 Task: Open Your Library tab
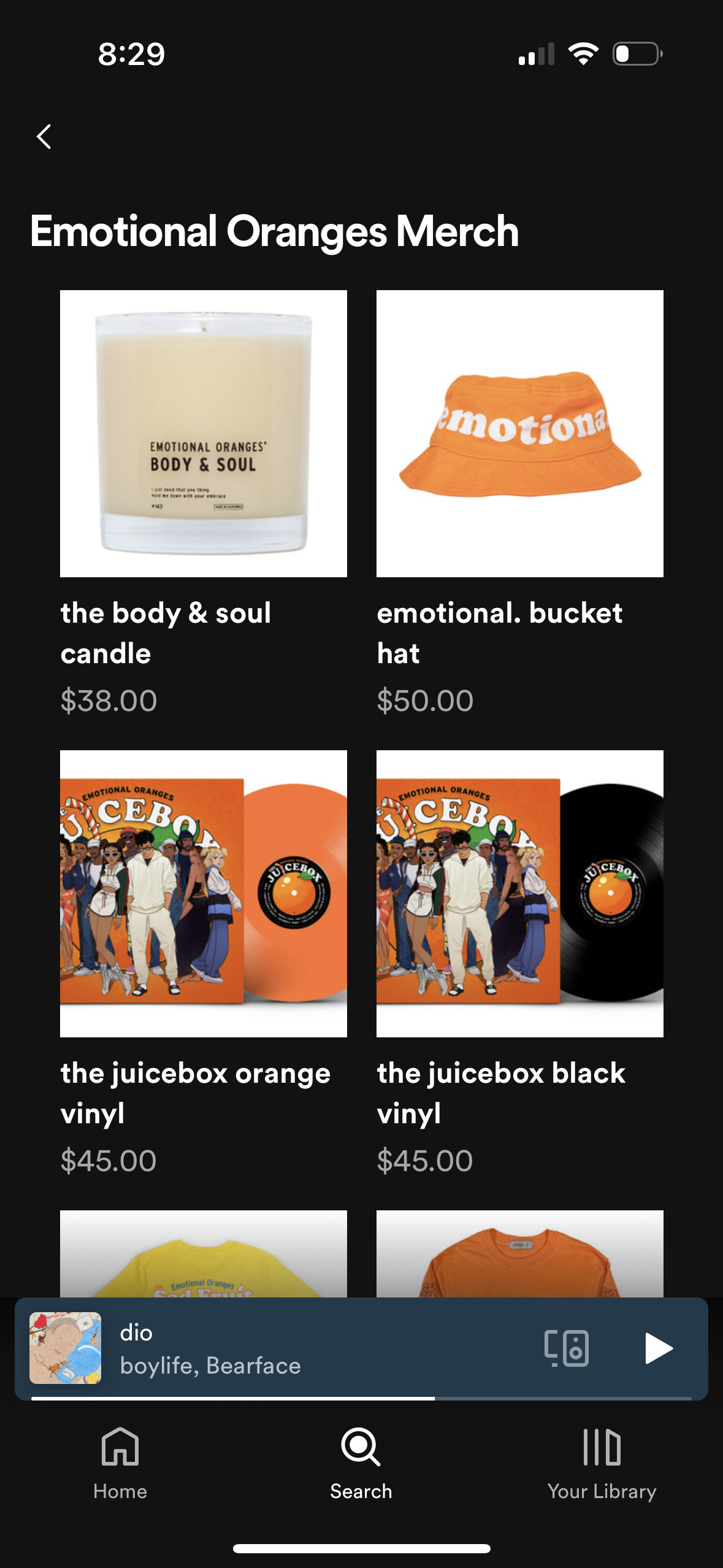click(602, 1463)
